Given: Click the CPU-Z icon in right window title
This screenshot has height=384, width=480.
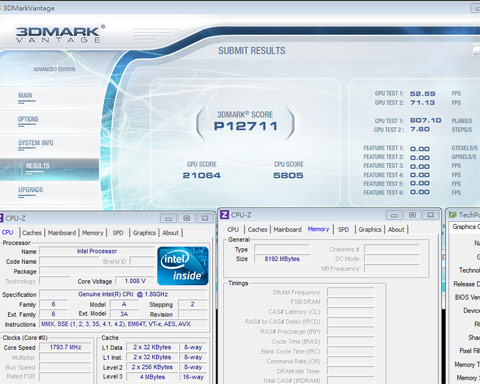Looking at the screenshot, I should (x=225, y=215).
